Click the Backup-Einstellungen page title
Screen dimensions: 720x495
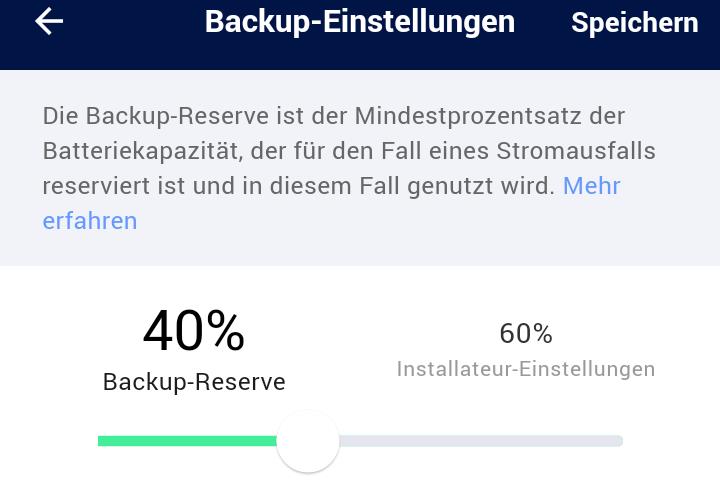pos(360,22)
